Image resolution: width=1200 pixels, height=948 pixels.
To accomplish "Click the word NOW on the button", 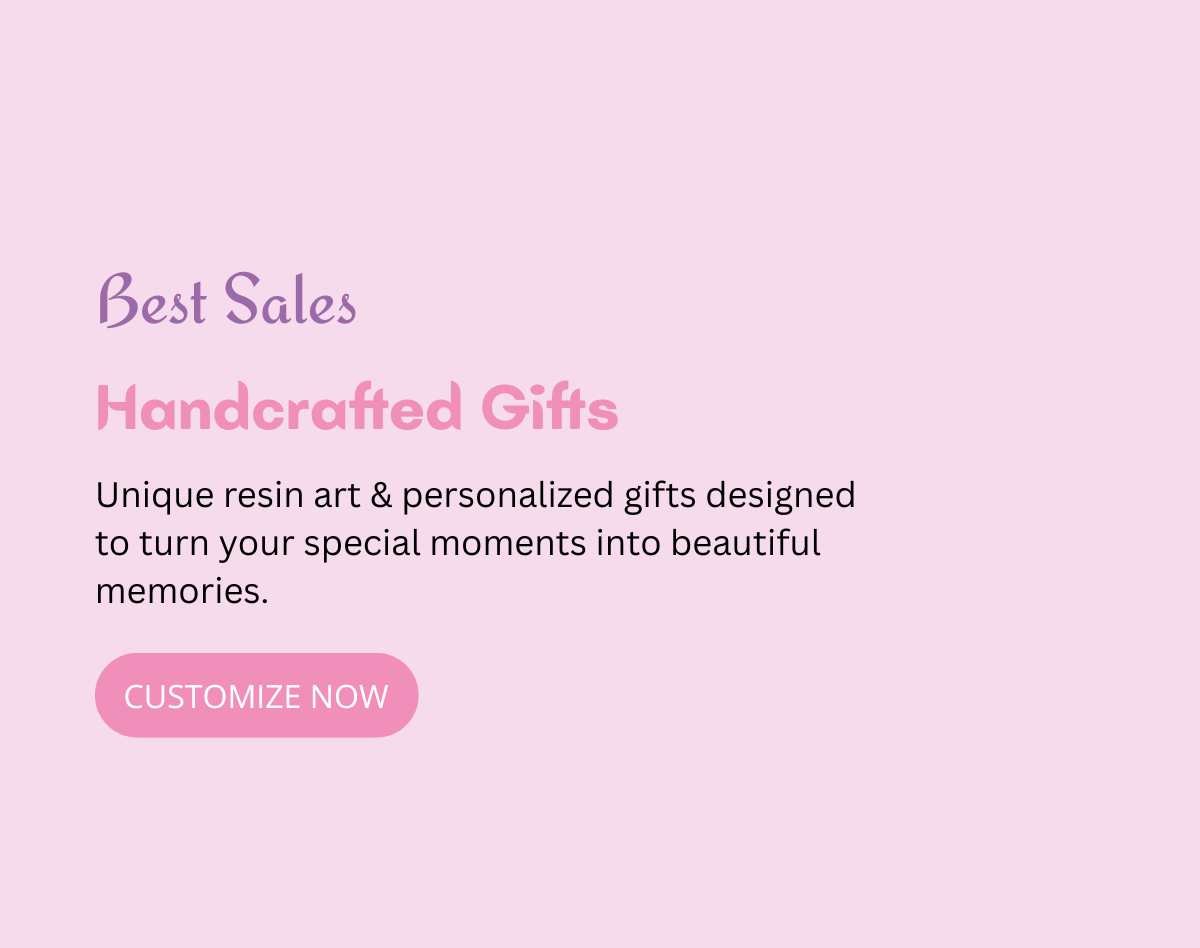I will click(351, 695).
